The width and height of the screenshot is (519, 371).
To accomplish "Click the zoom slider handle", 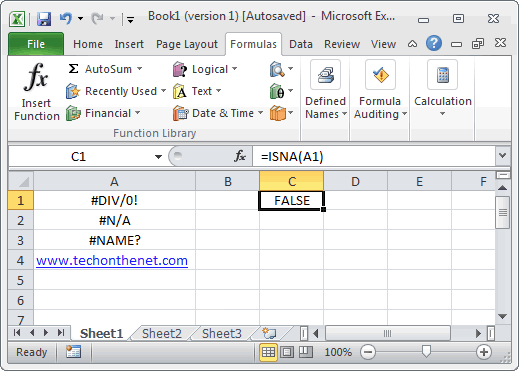I will click(x=426, y=351).
